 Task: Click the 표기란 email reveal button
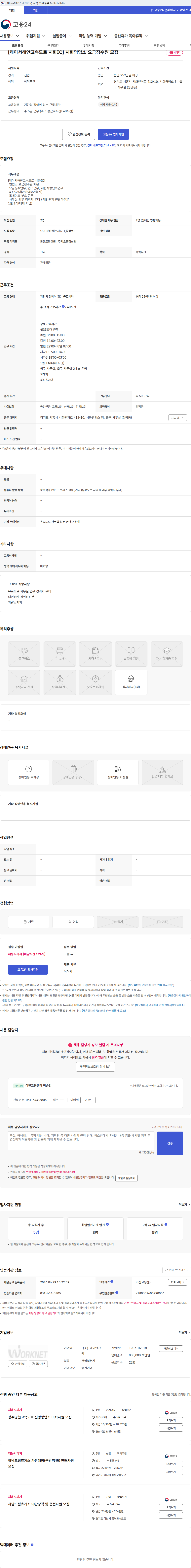coord(88,1100)
